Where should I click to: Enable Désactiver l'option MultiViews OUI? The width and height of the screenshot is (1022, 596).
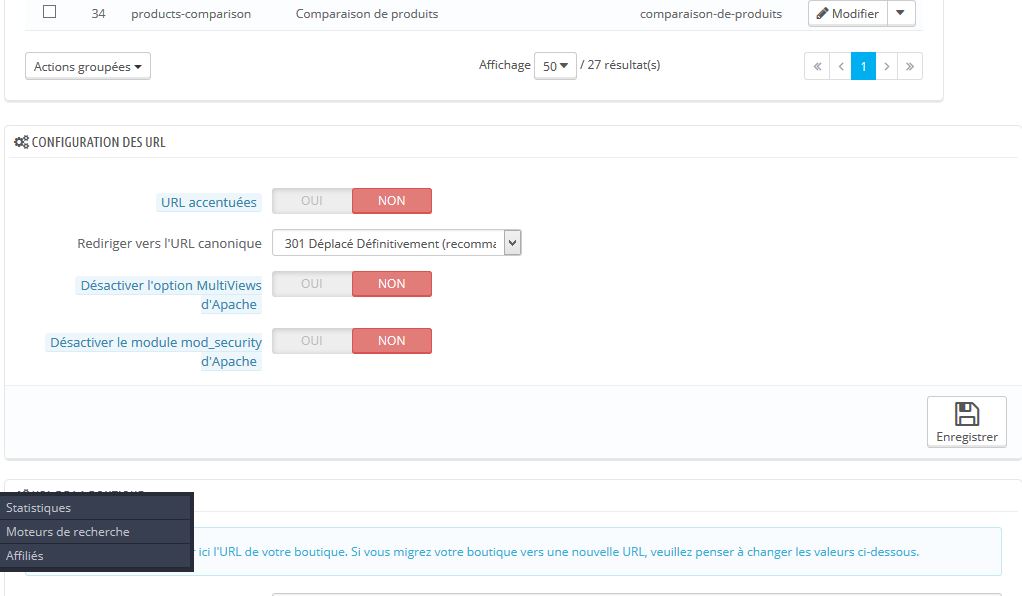click(x=312, y=284)
